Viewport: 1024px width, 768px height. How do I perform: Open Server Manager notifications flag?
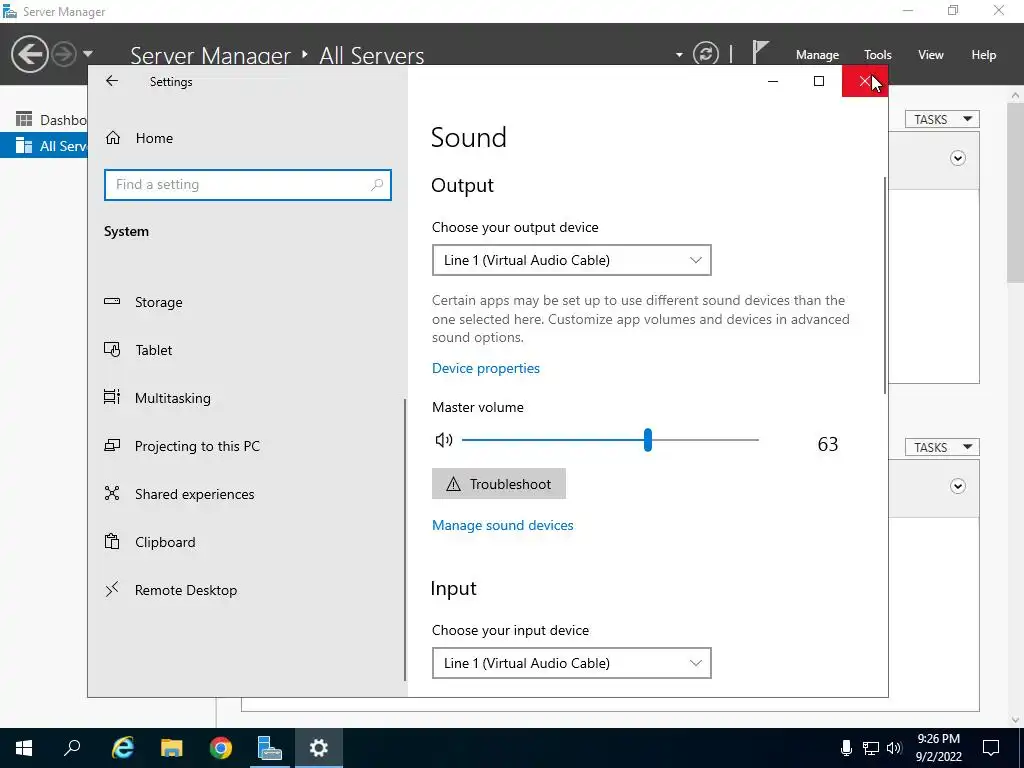(x=760, y=52)
